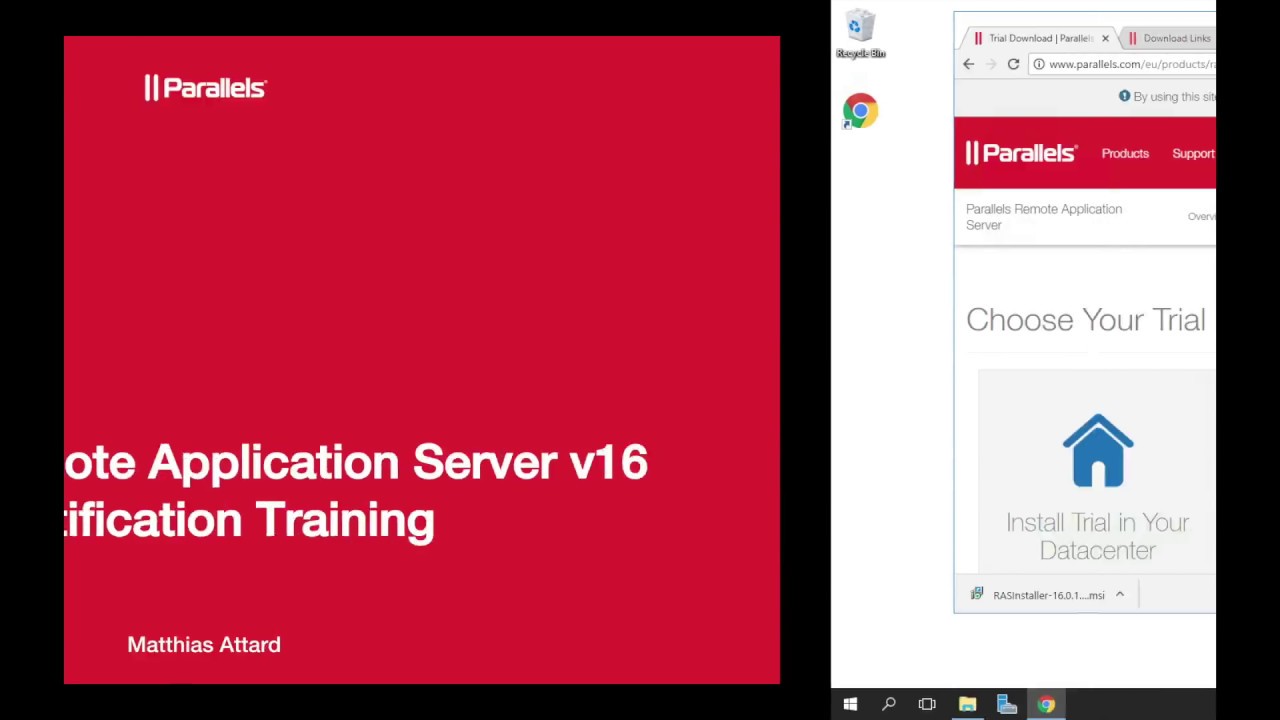The image size is (1280, 720).
Task: Open the Windows Start menu
Action: (x=850, y=704)
